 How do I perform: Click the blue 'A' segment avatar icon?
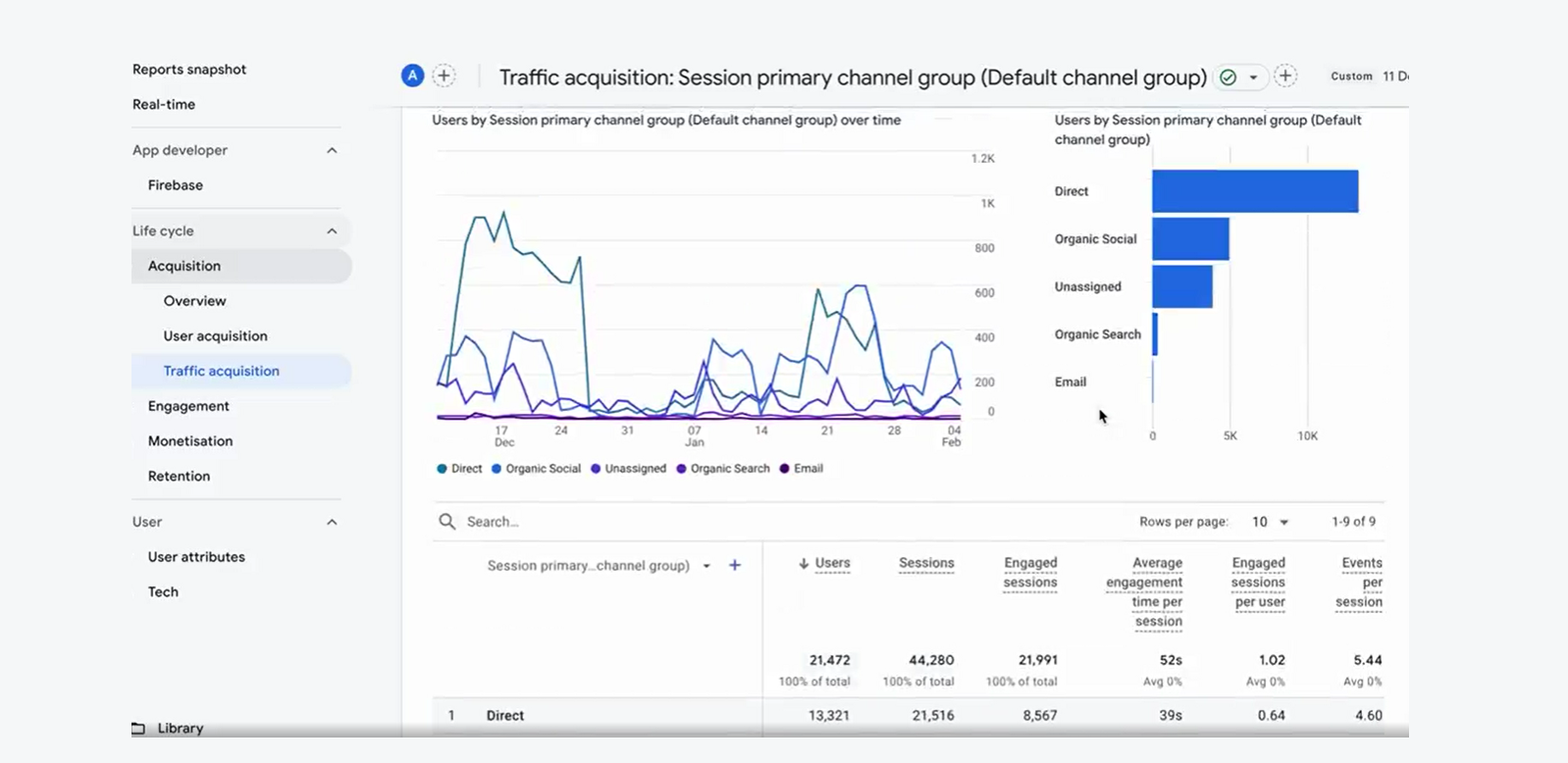tap(412, 76)
